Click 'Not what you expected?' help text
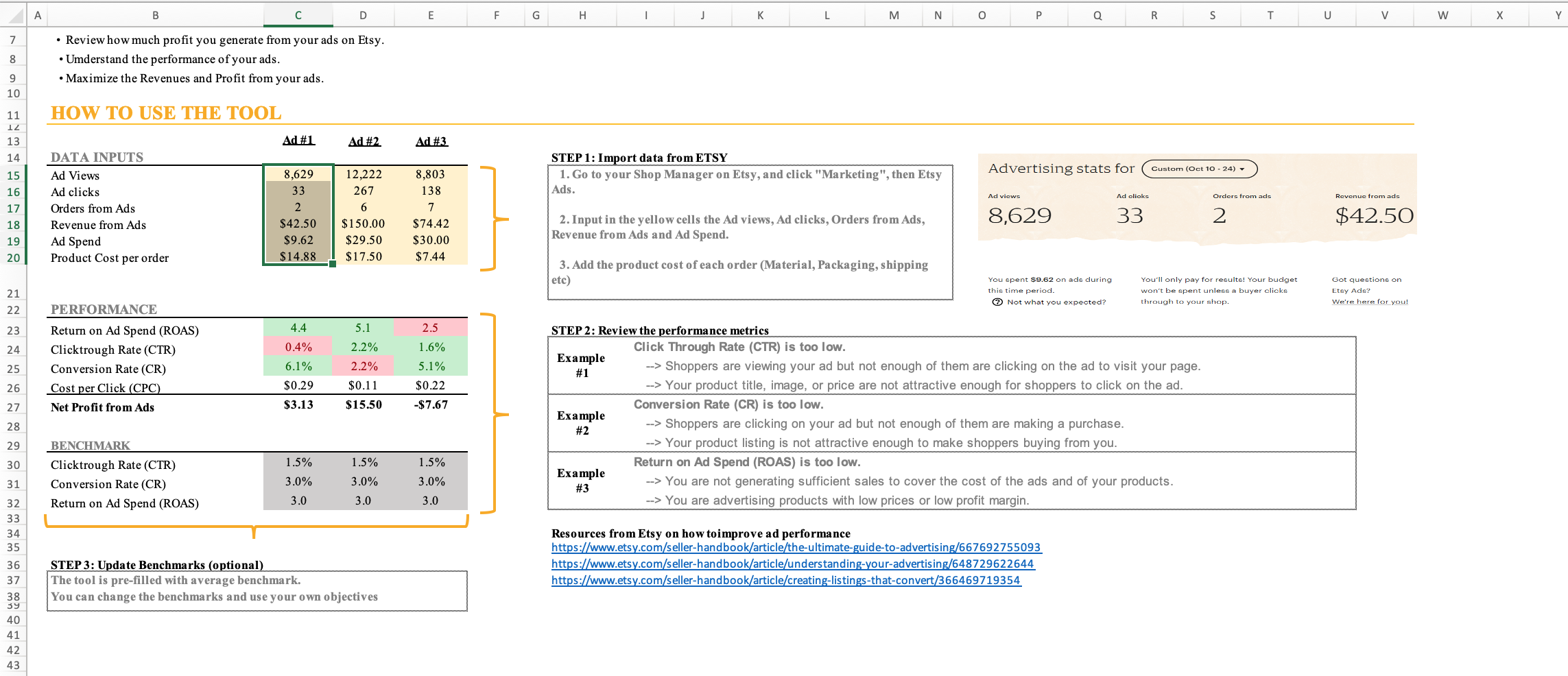 click(1056, 302)
